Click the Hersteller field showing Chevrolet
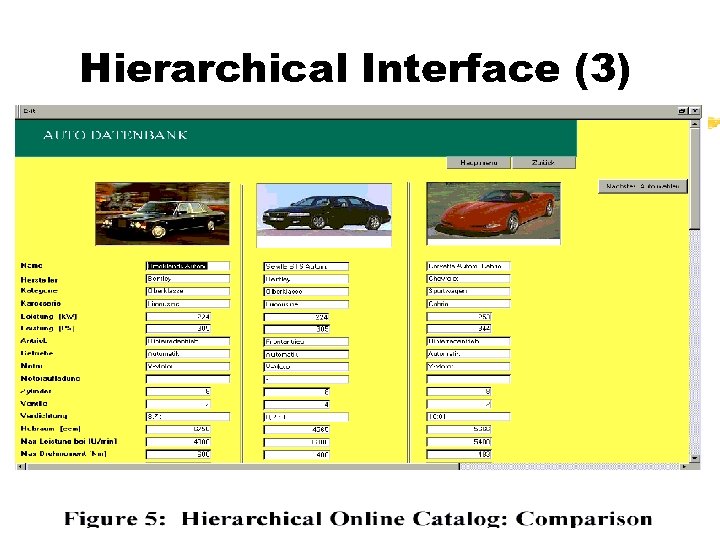Viewport: 720px width, 540px height. tap(468, 279)
